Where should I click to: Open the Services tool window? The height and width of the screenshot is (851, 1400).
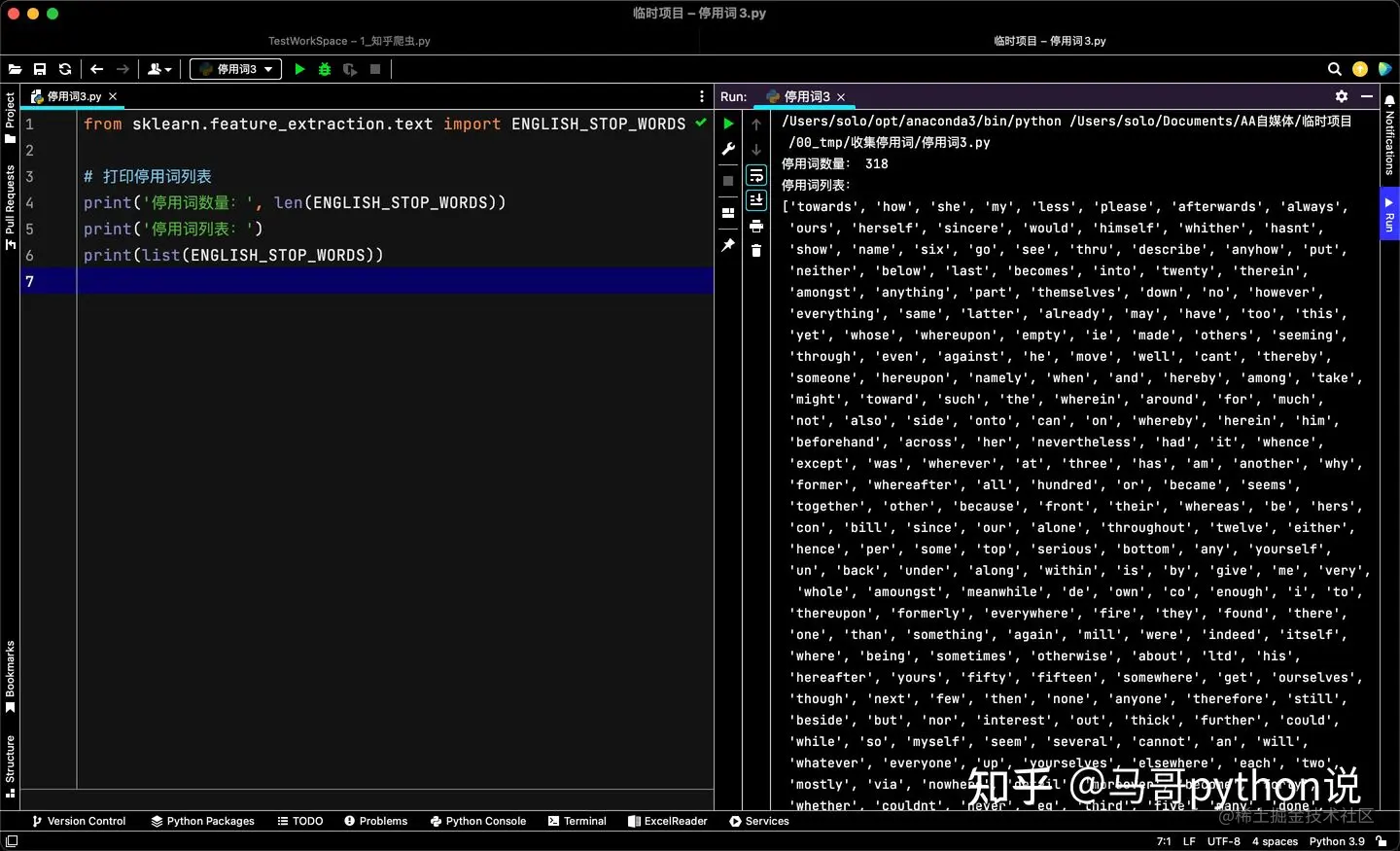pyautogui.click(x=759, y=822)
